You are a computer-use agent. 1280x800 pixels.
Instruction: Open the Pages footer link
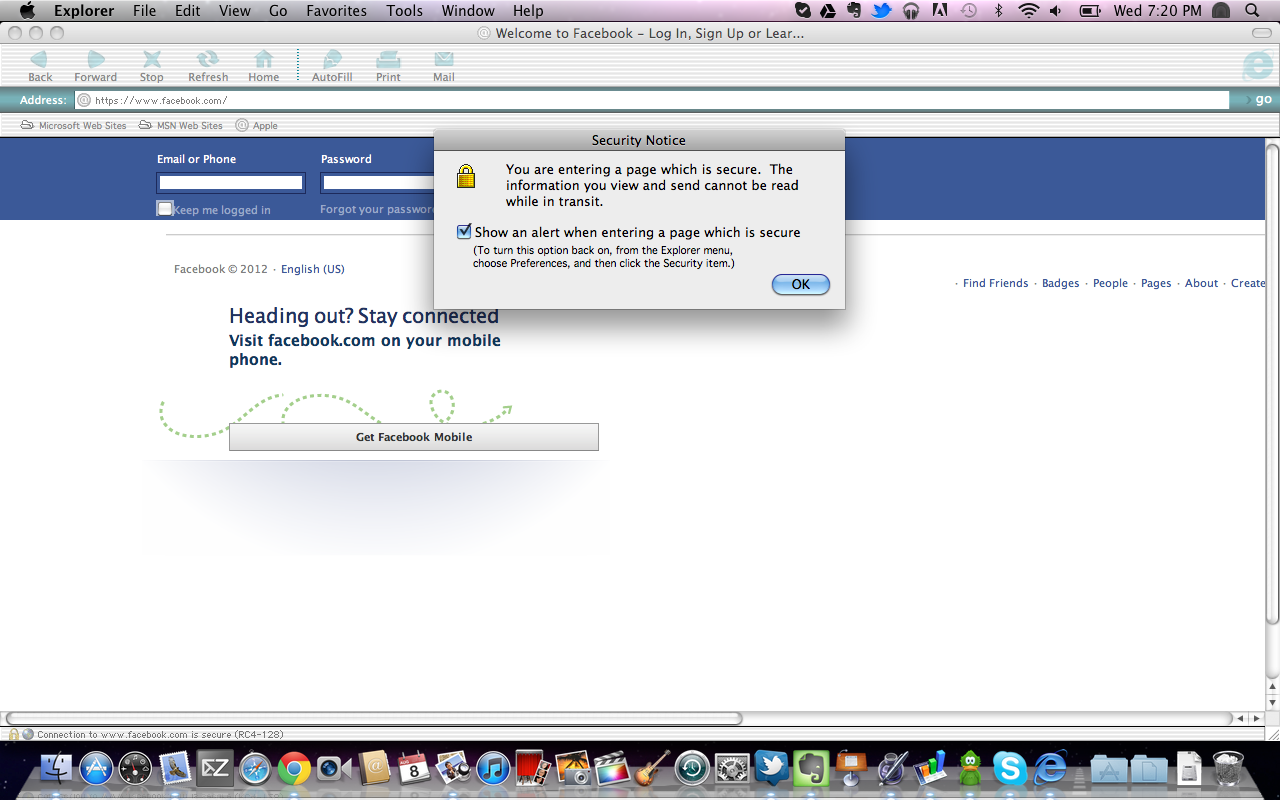1156,283
